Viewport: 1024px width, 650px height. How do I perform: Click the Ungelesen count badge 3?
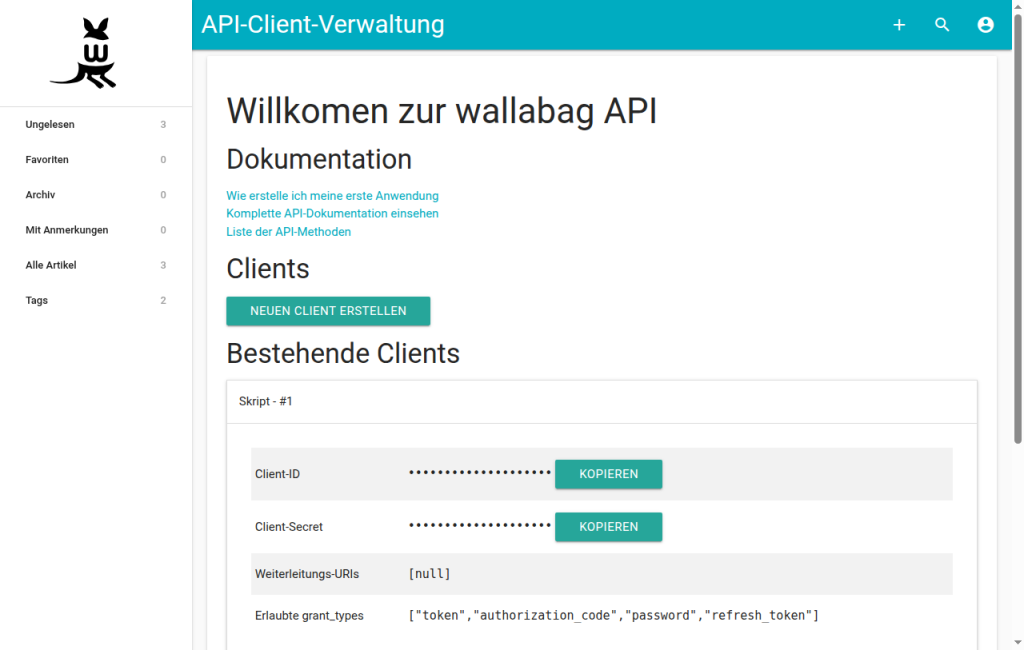point(163,124)
